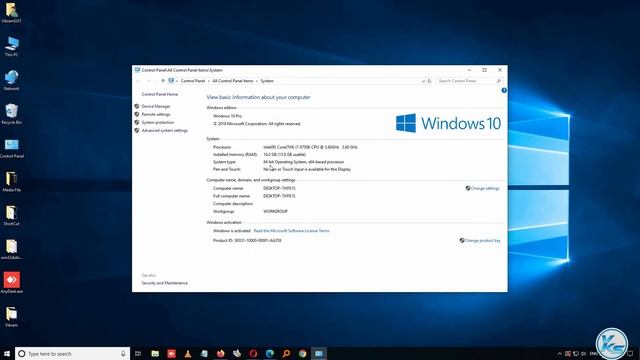This screenshot has height=360, width=640.
Task: Open Google Chrome from taskbar
Action: 302,353
